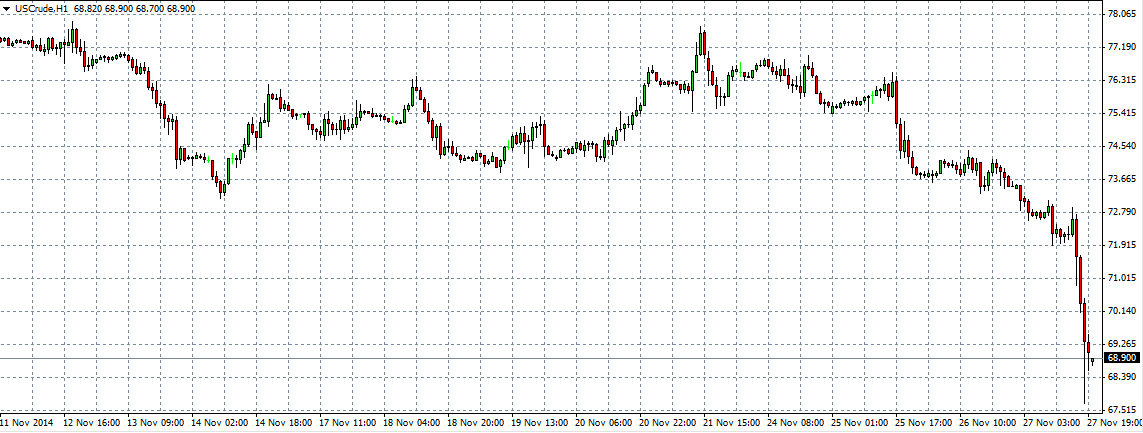Click the 75.415 level on price scale
Screen dimensions: 1143x433
pos(1121,113)
